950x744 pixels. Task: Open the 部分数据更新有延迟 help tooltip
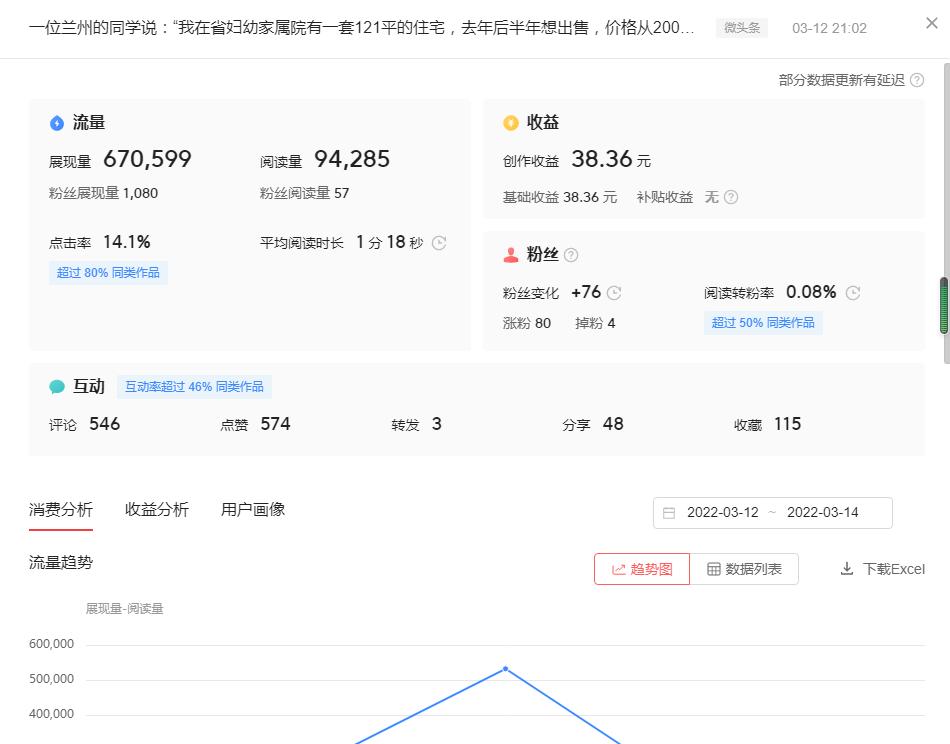(x=917, y=79)
